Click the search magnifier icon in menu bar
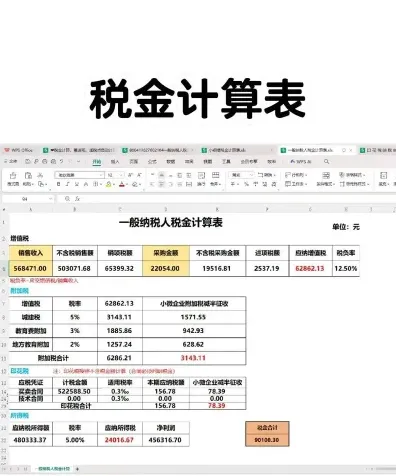396x476 pixels. pyautogui.click(x=327, y=161)
